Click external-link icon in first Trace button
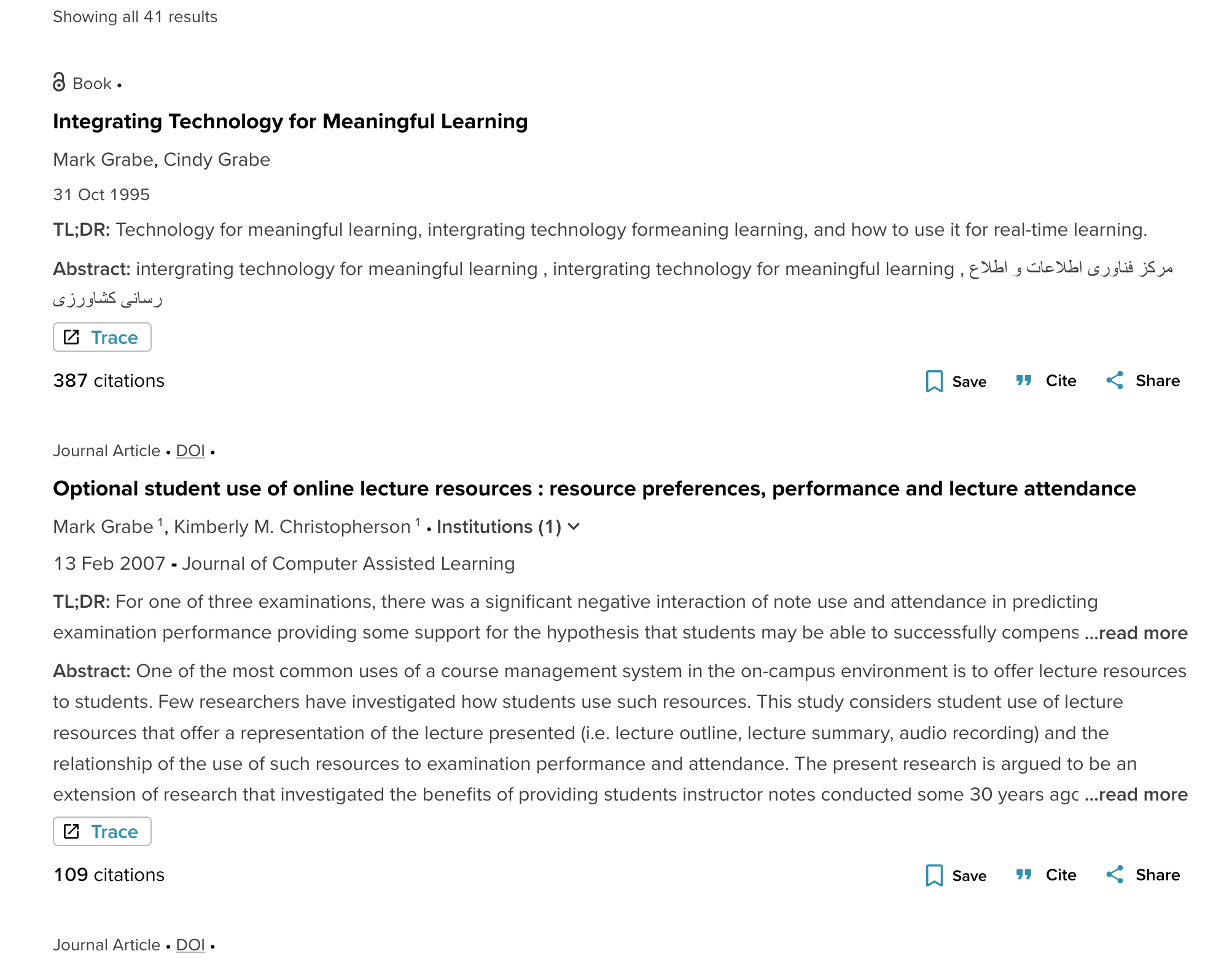Screen dimensions: 1232x970 (72, 337)
